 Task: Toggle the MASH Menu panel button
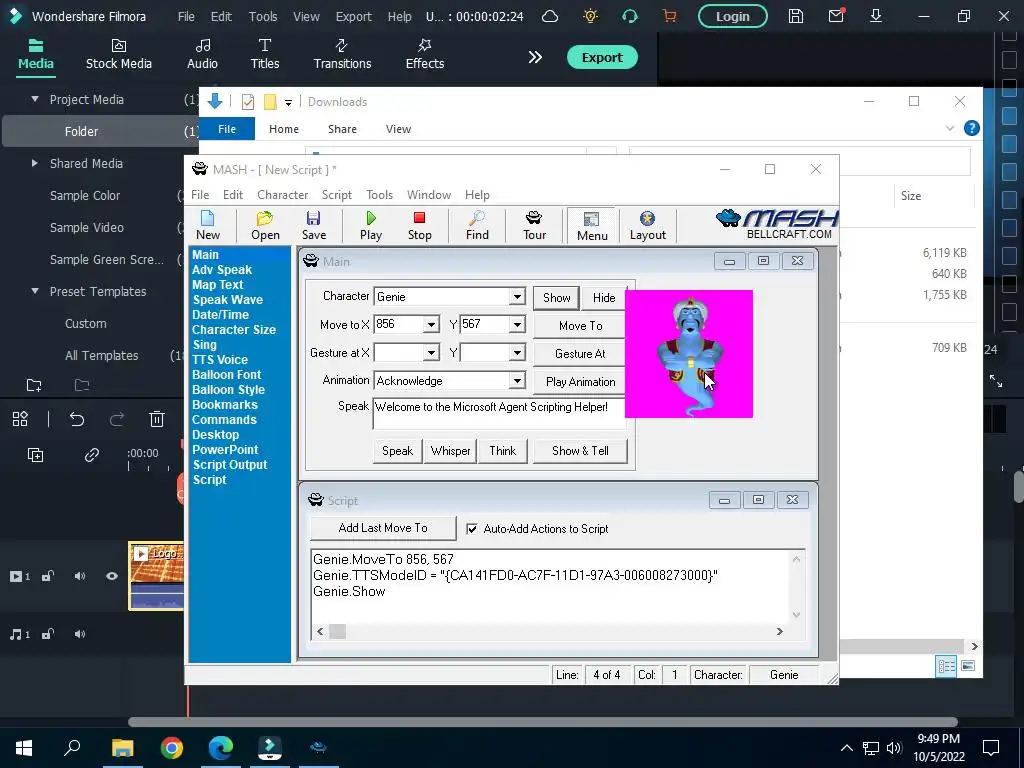592,226
